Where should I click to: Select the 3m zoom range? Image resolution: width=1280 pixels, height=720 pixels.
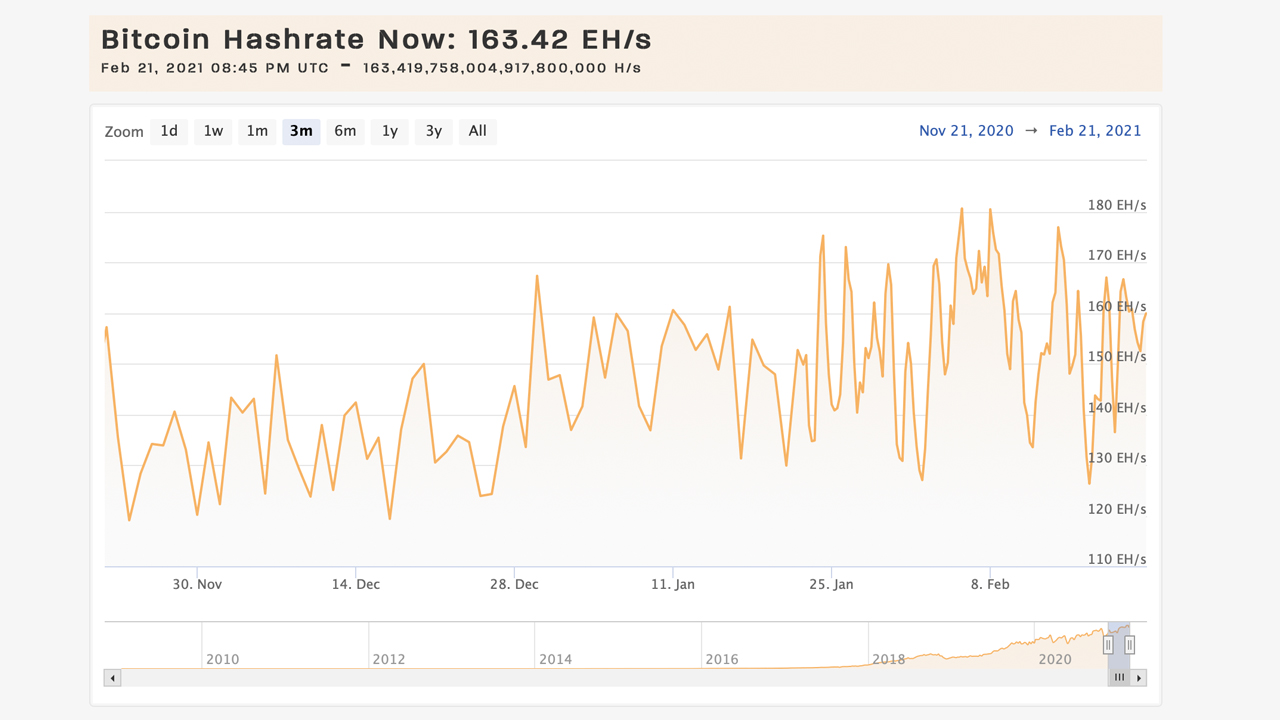(x=301, y=131)
